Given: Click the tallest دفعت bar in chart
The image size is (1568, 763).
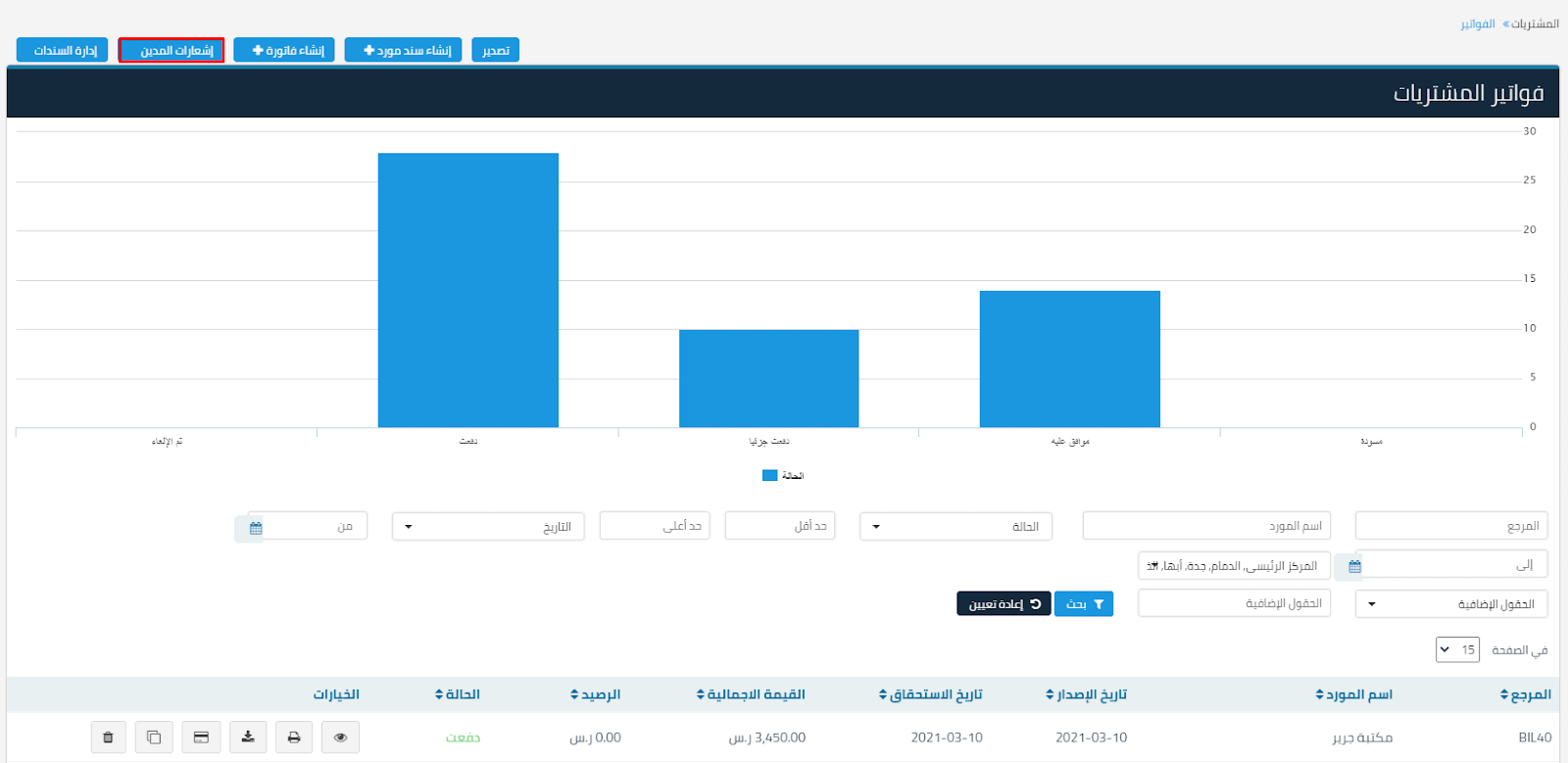Looking at the screenshot, I should (x=468, y=290).
